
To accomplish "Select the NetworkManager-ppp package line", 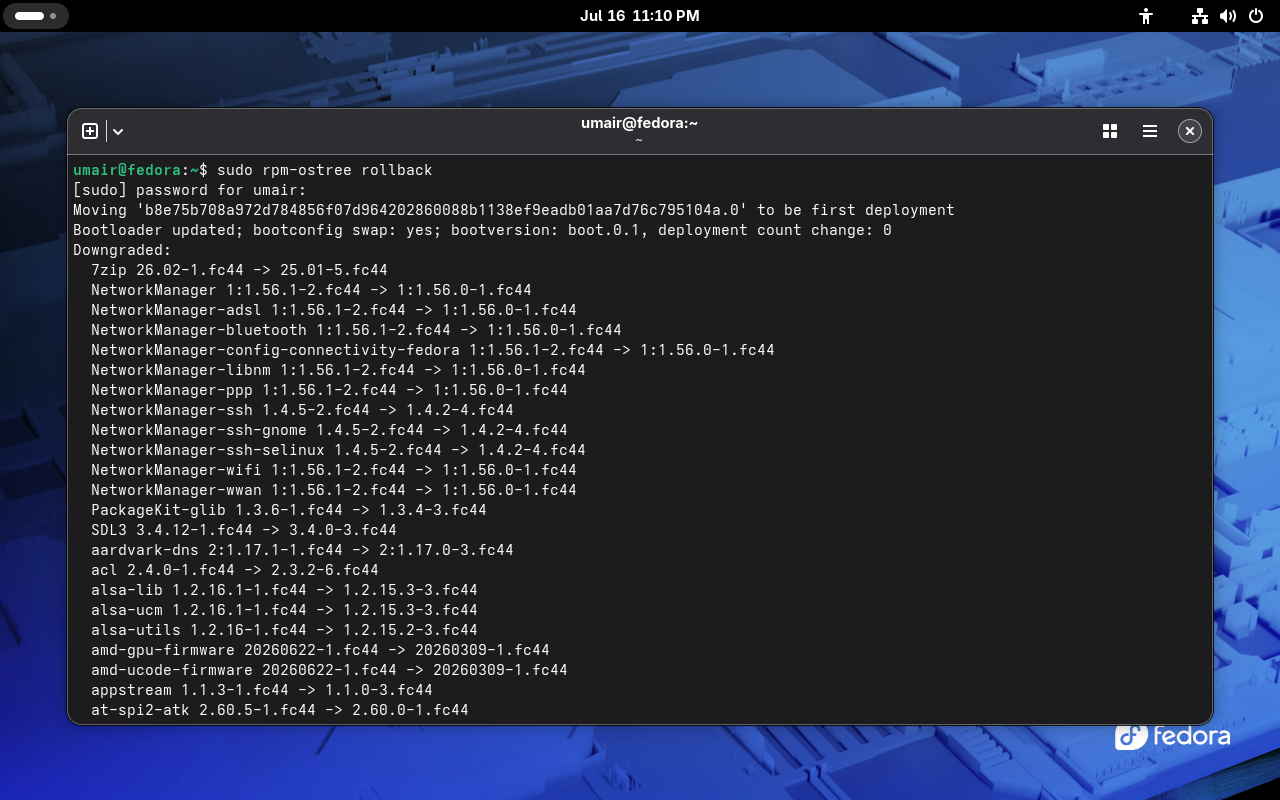I will point(329,390).
